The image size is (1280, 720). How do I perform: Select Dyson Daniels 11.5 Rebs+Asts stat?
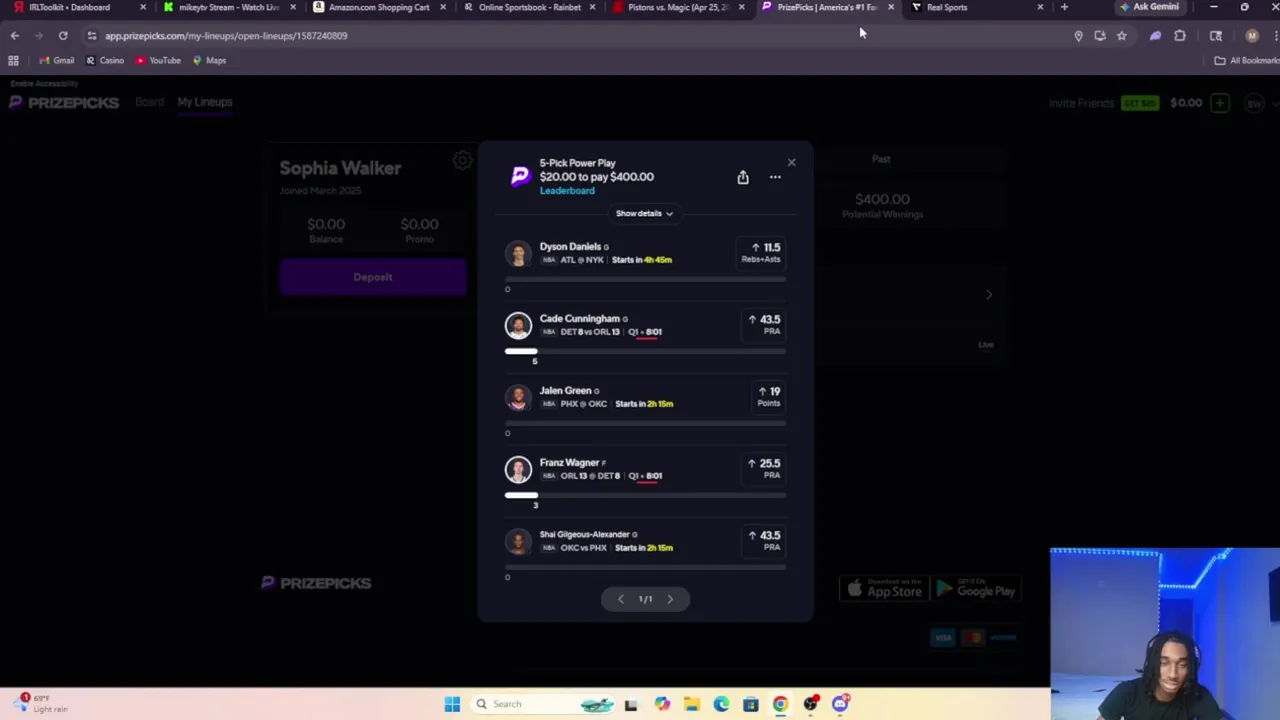point(762,253)
